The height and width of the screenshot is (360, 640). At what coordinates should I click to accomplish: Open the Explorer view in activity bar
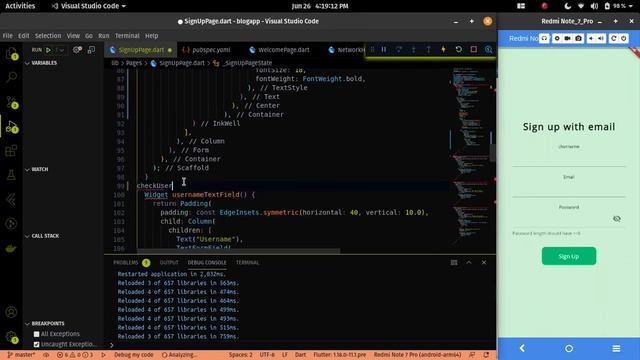[x=11, y=53]
